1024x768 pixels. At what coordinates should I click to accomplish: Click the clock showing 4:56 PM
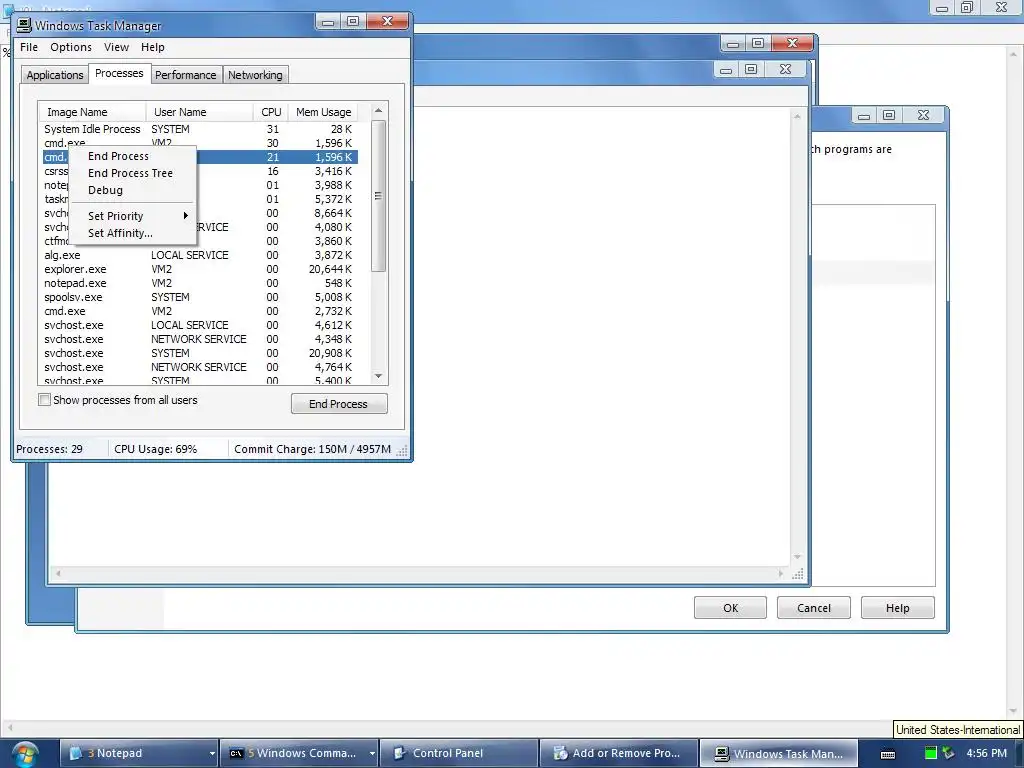(x=987, y=753)
